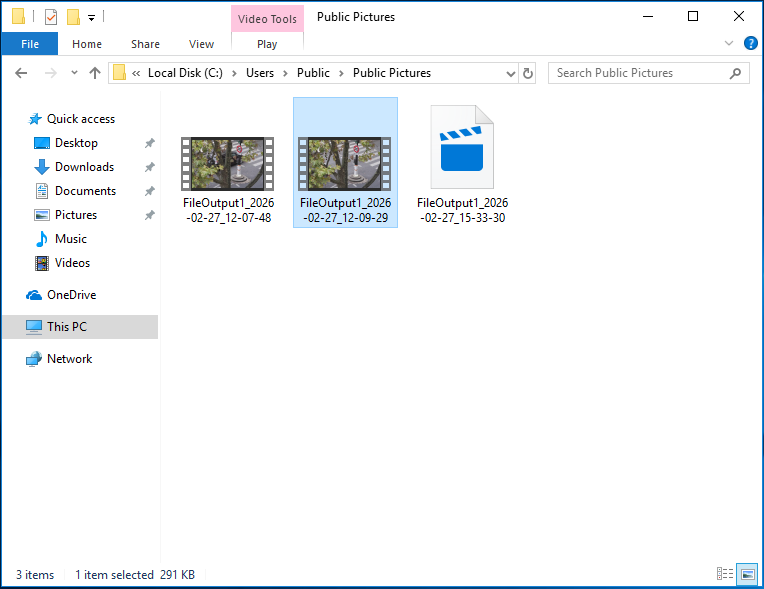Open Downloads in the navigation pane
This screenshot has height=589, width=764.
84,167
